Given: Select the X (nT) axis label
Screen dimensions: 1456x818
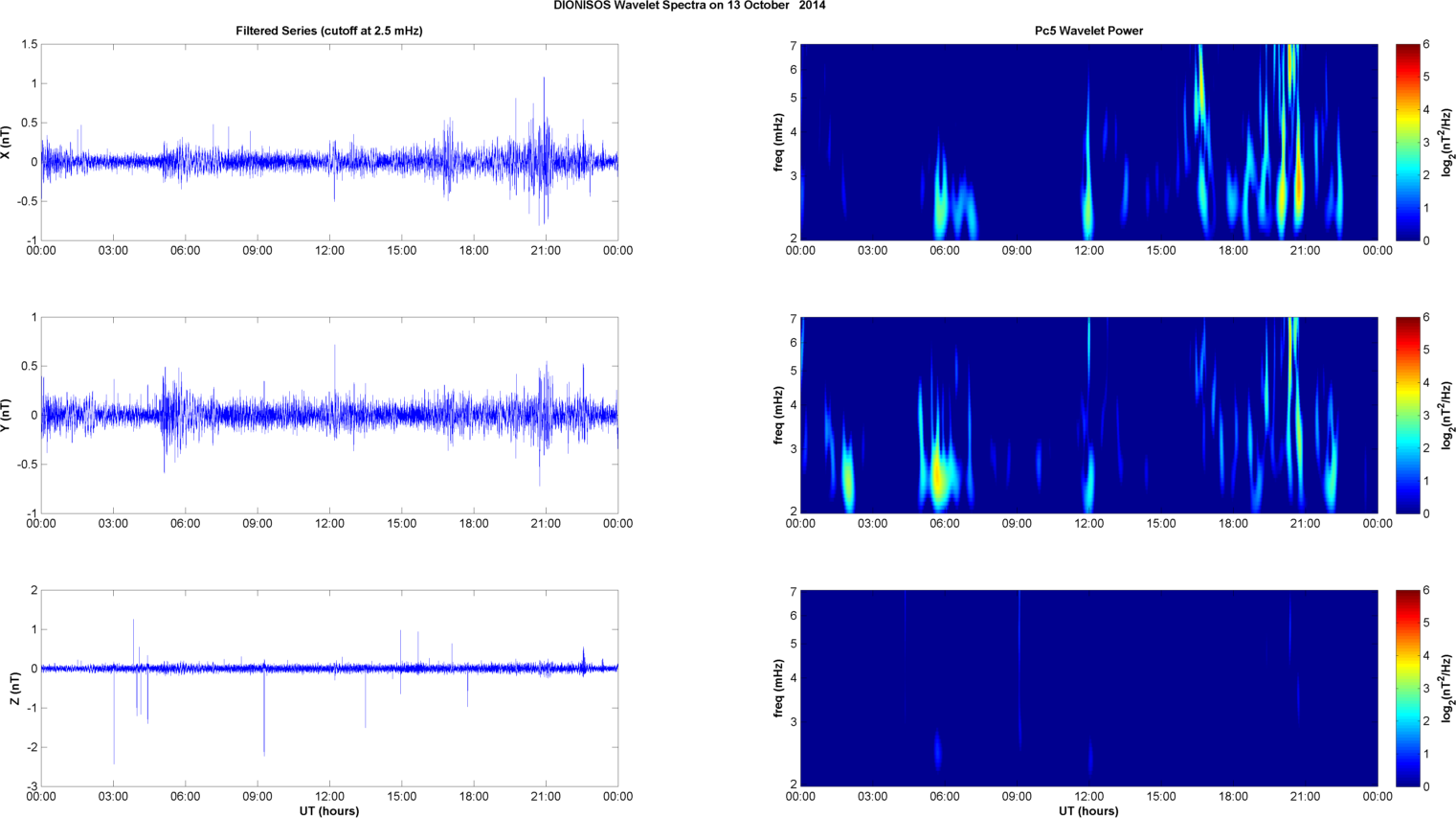Looking at the screenshot, I should 7,142.
